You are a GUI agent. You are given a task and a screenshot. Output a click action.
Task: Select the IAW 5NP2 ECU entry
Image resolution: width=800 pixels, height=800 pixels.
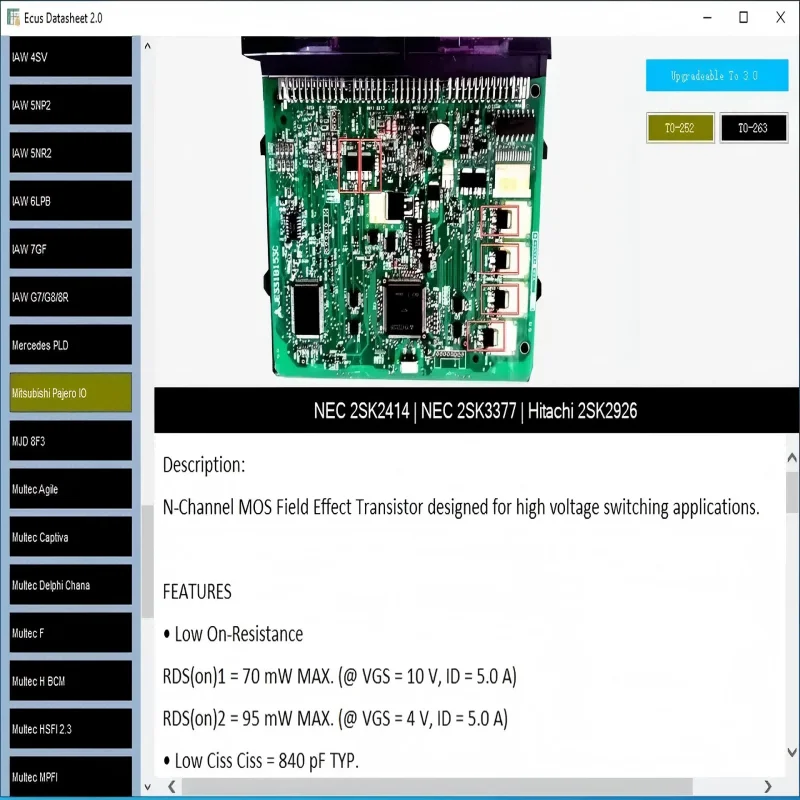(x=68, y=105)
